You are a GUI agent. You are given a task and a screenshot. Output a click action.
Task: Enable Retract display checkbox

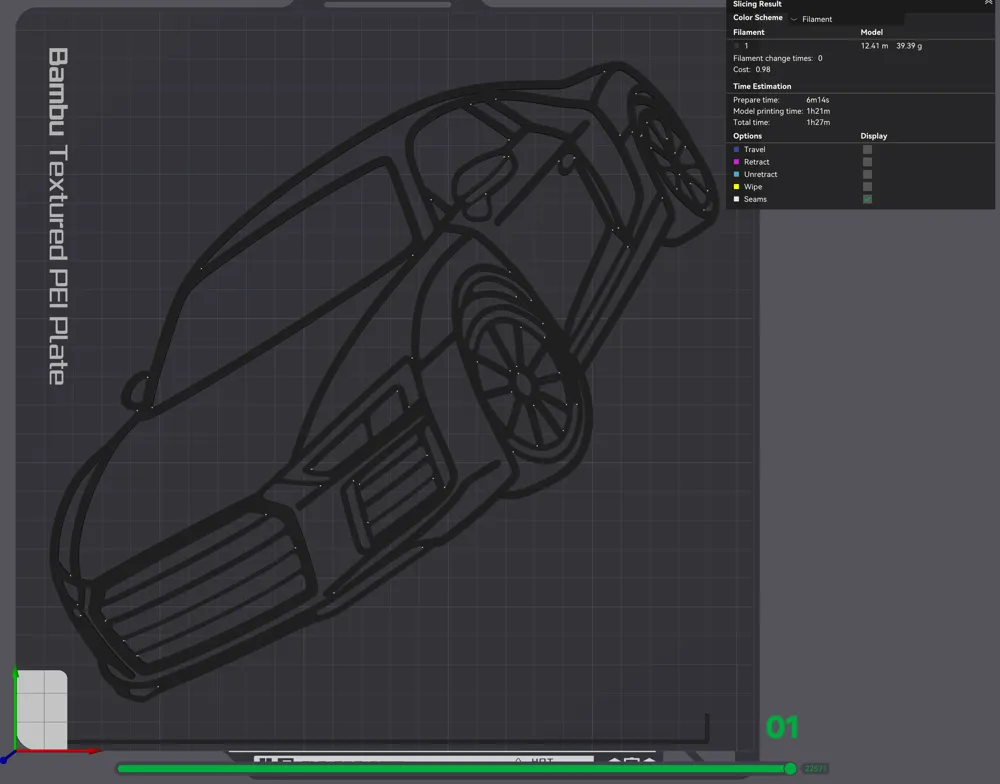pos(867,162)
